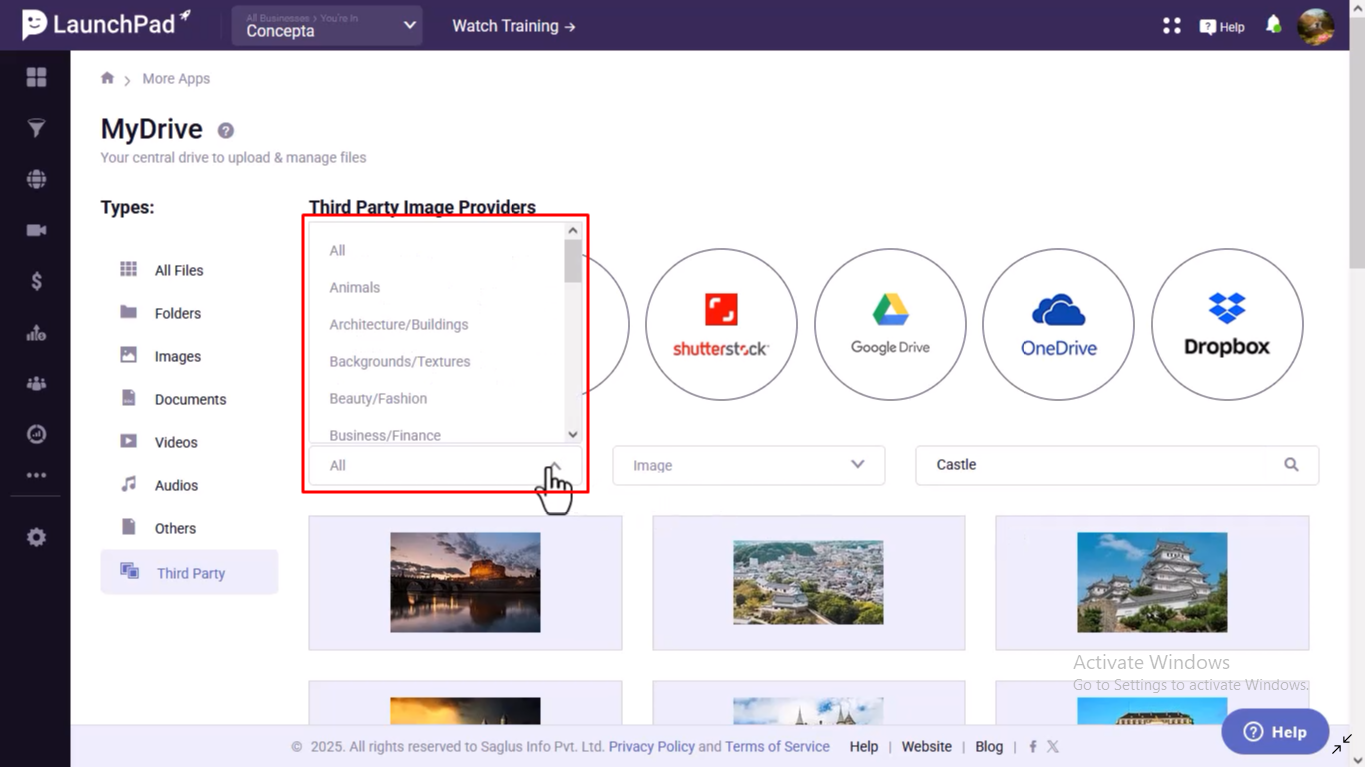Image resolution: width=1365 pixels, height=767 pixels.
Task: Filter by Audios type
Action: (176, 485)
